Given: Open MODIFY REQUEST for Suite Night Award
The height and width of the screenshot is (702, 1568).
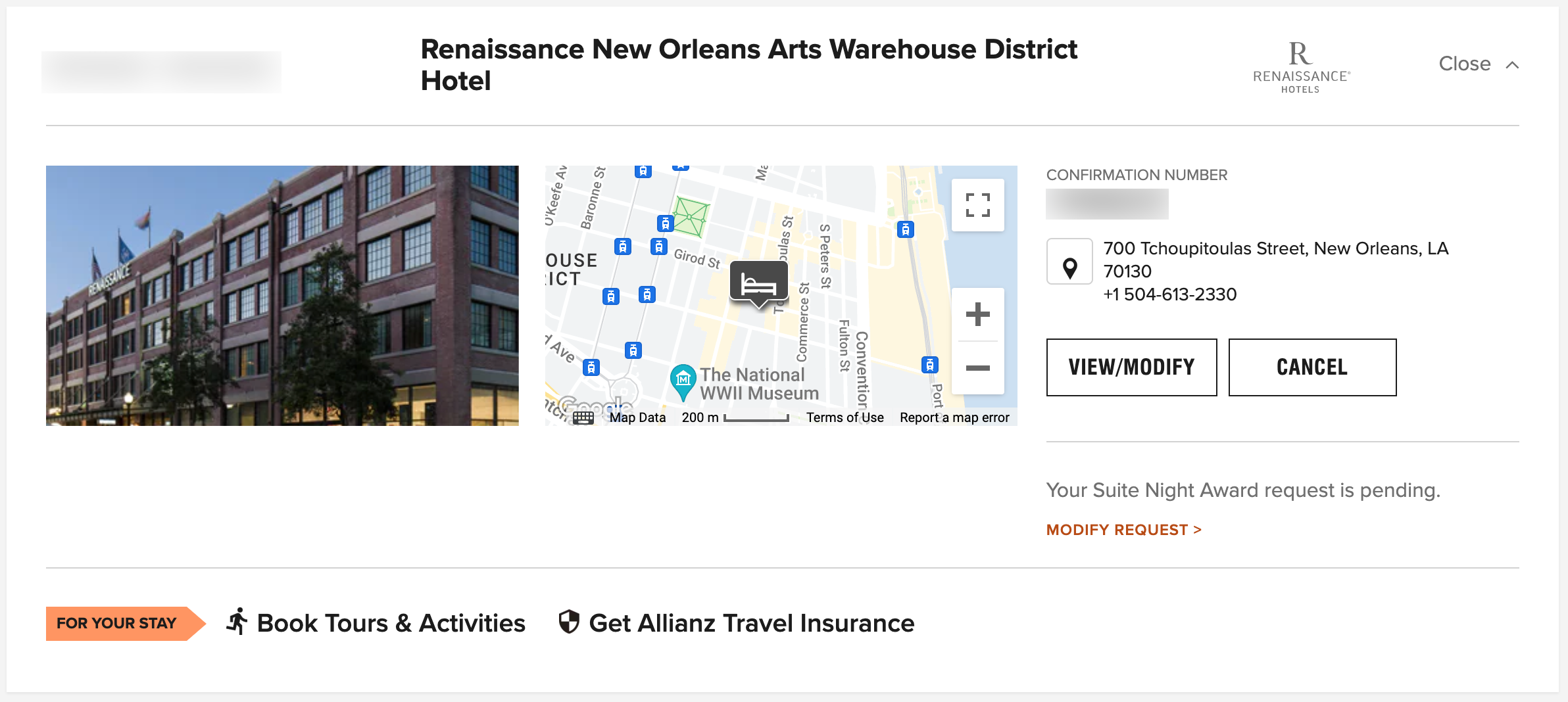Looking at the screenshot, I should click(x=1123, y=529).
